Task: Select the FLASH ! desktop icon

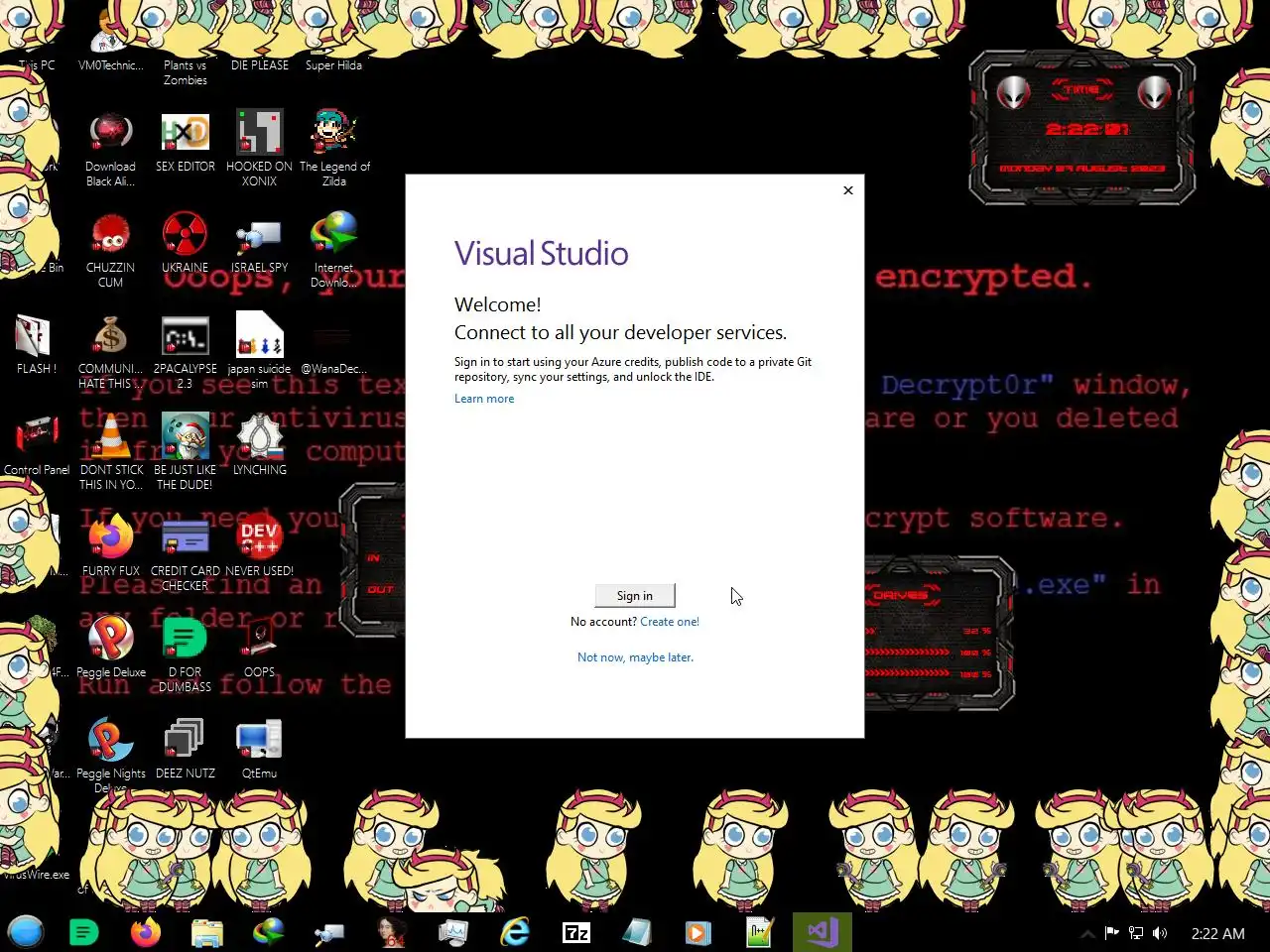Action: 37,344
